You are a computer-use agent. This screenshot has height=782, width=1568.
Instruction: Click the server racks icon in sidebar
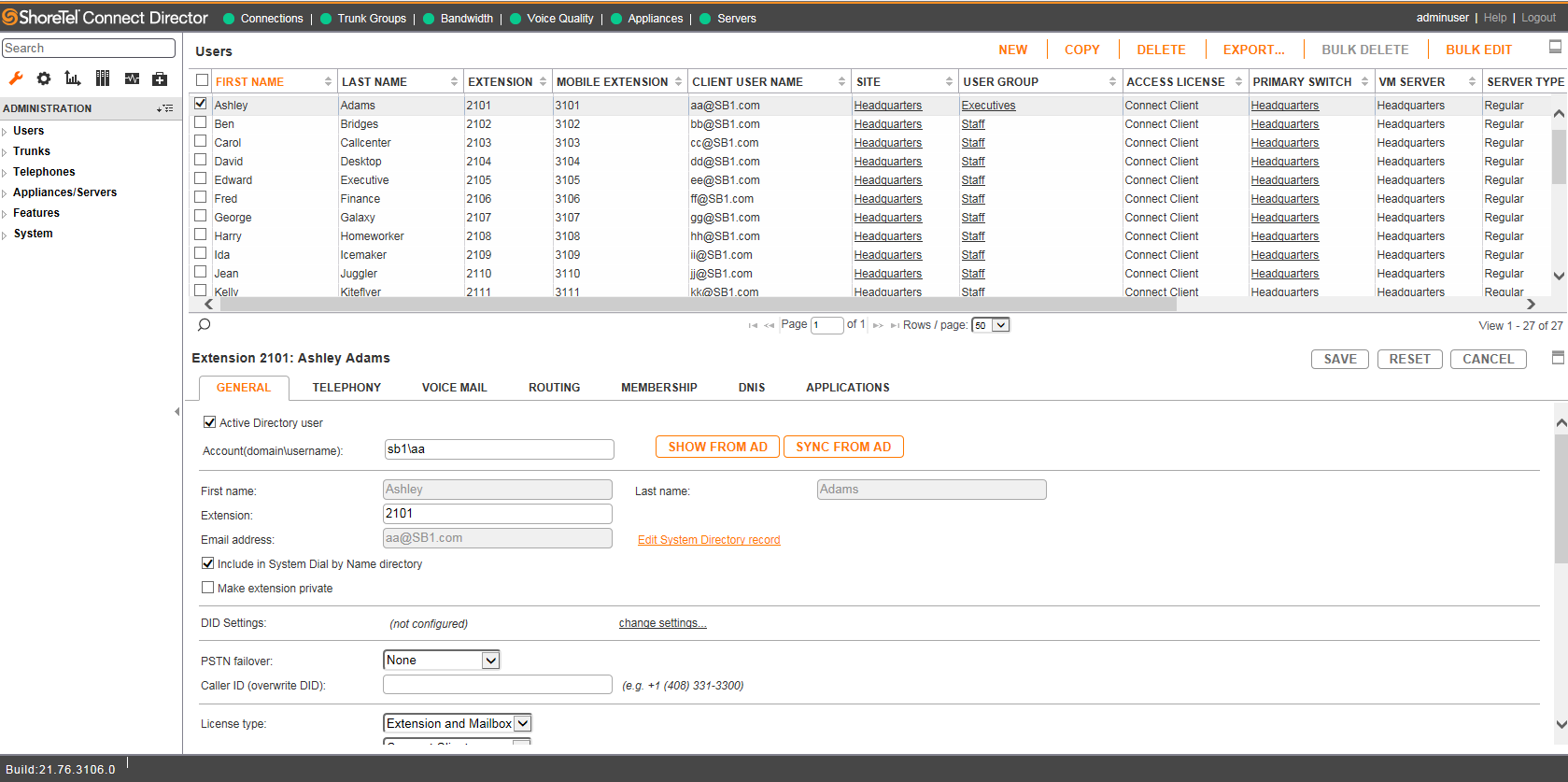coord(103,78)
